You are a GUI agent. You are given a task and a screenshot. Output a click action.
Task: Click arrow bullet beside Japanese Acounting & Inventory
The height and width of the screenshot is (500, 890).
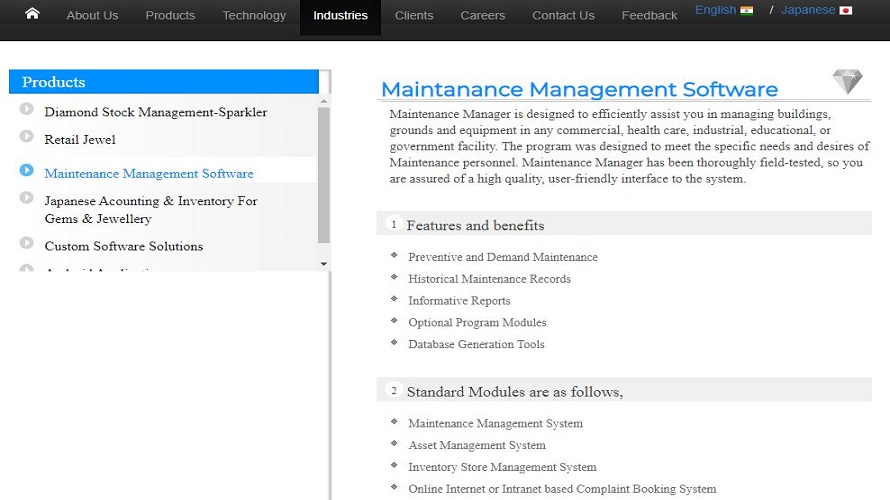coord(26,197)
